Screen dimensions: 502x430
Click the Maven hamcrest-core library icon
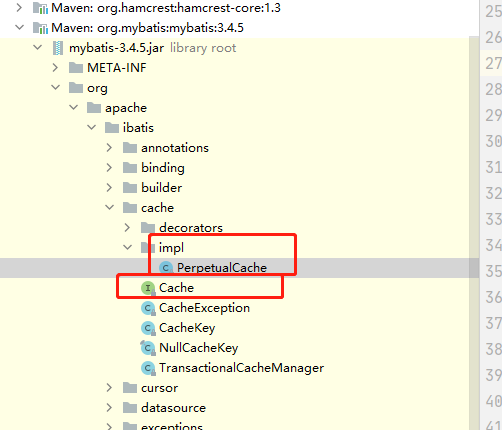tap(40, 8)
